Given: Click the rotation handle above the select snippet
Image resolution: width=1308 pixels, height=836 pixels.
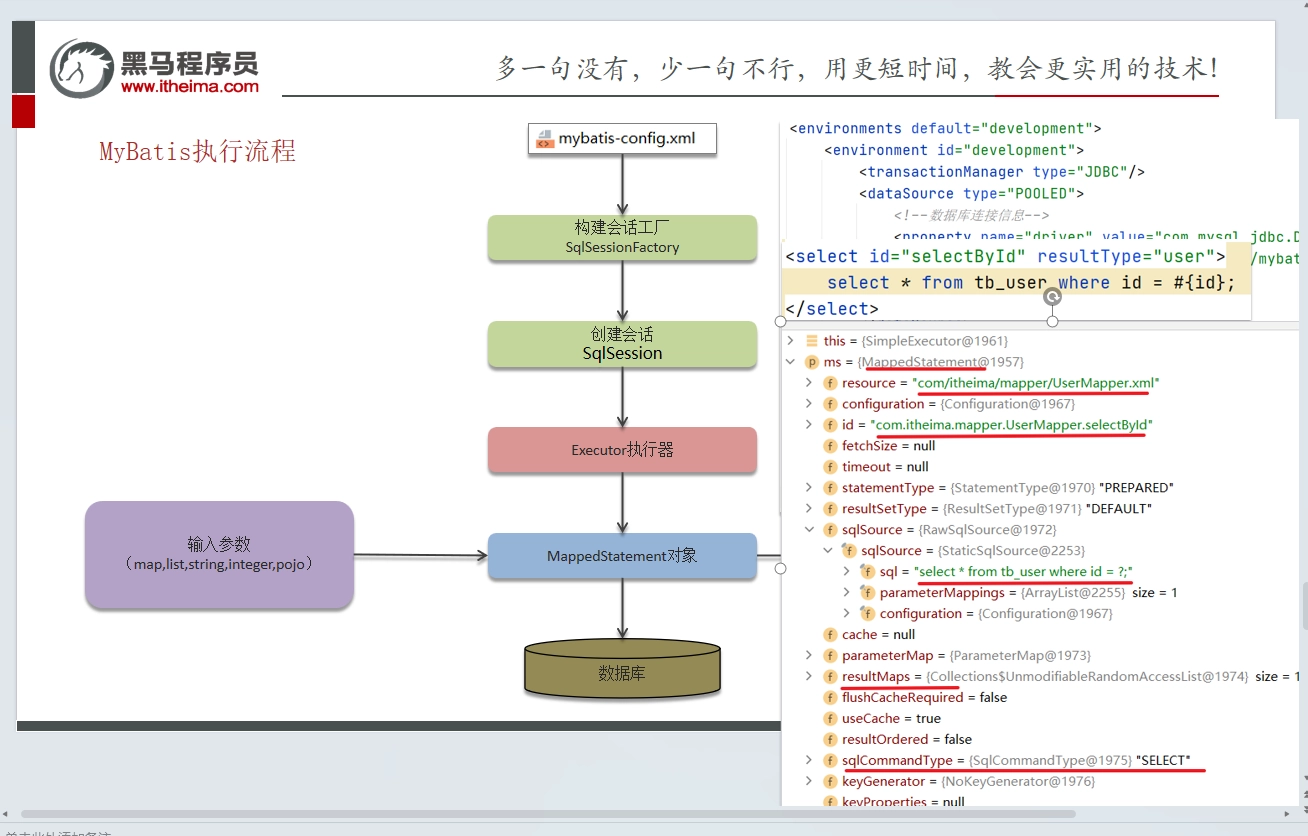Looking at the screenshot, I should tap(1052, 297).
